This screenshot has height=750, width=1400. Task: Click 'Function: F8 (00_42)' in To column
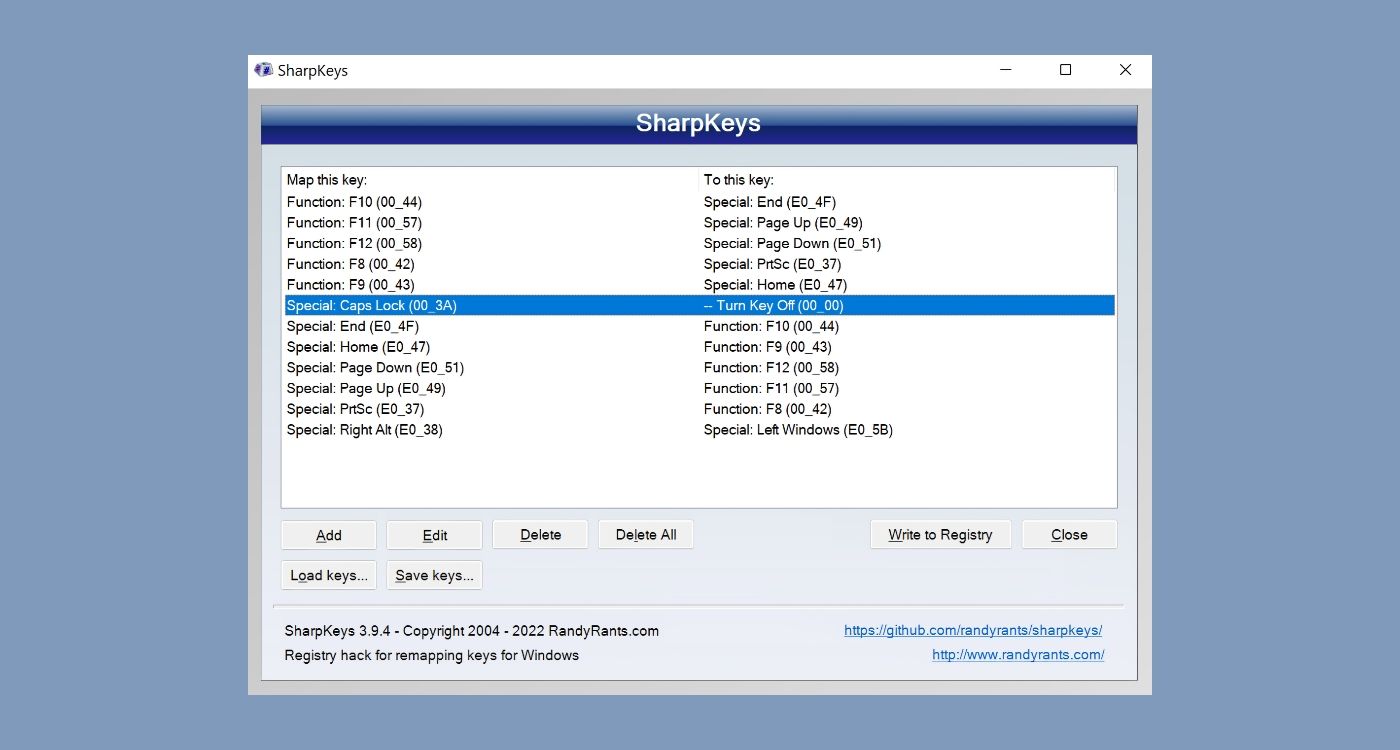pyautogui.click(x=767, y=410)
